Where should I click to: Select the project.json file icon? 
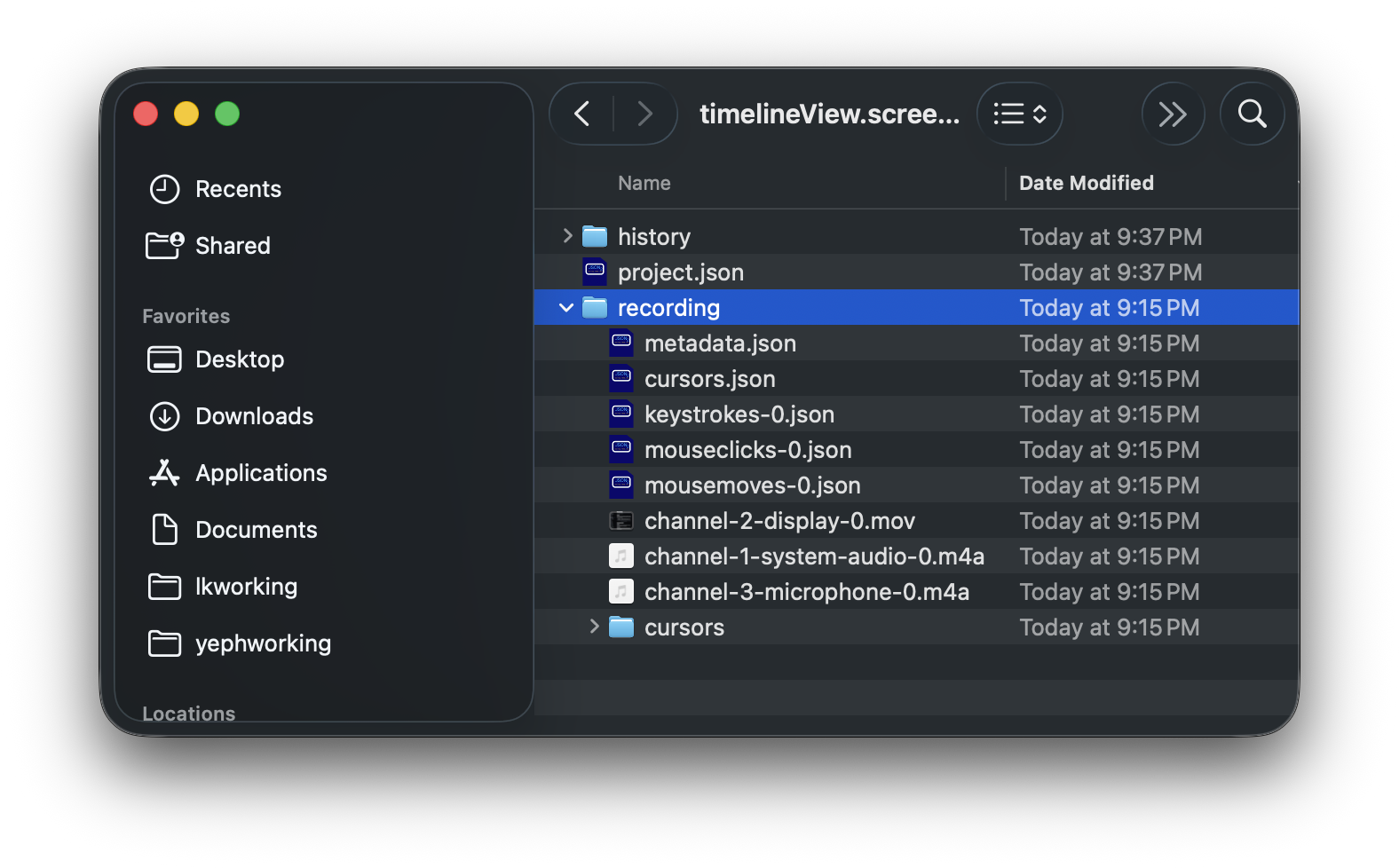coord(595,272)
